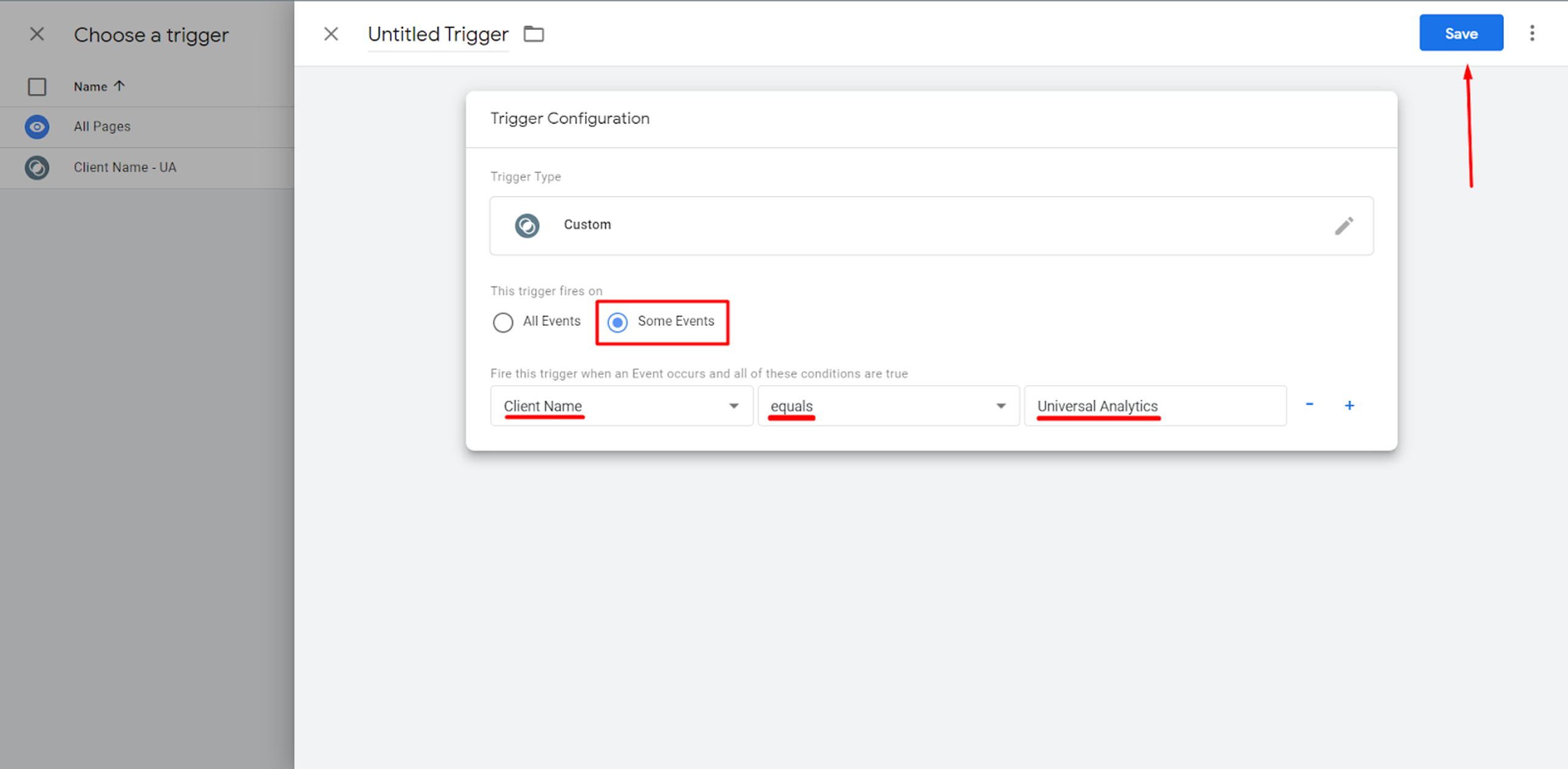Screen dimensions: 1568x769
Task: Click the Custom trigger type icon
Action: click(527, 225)
